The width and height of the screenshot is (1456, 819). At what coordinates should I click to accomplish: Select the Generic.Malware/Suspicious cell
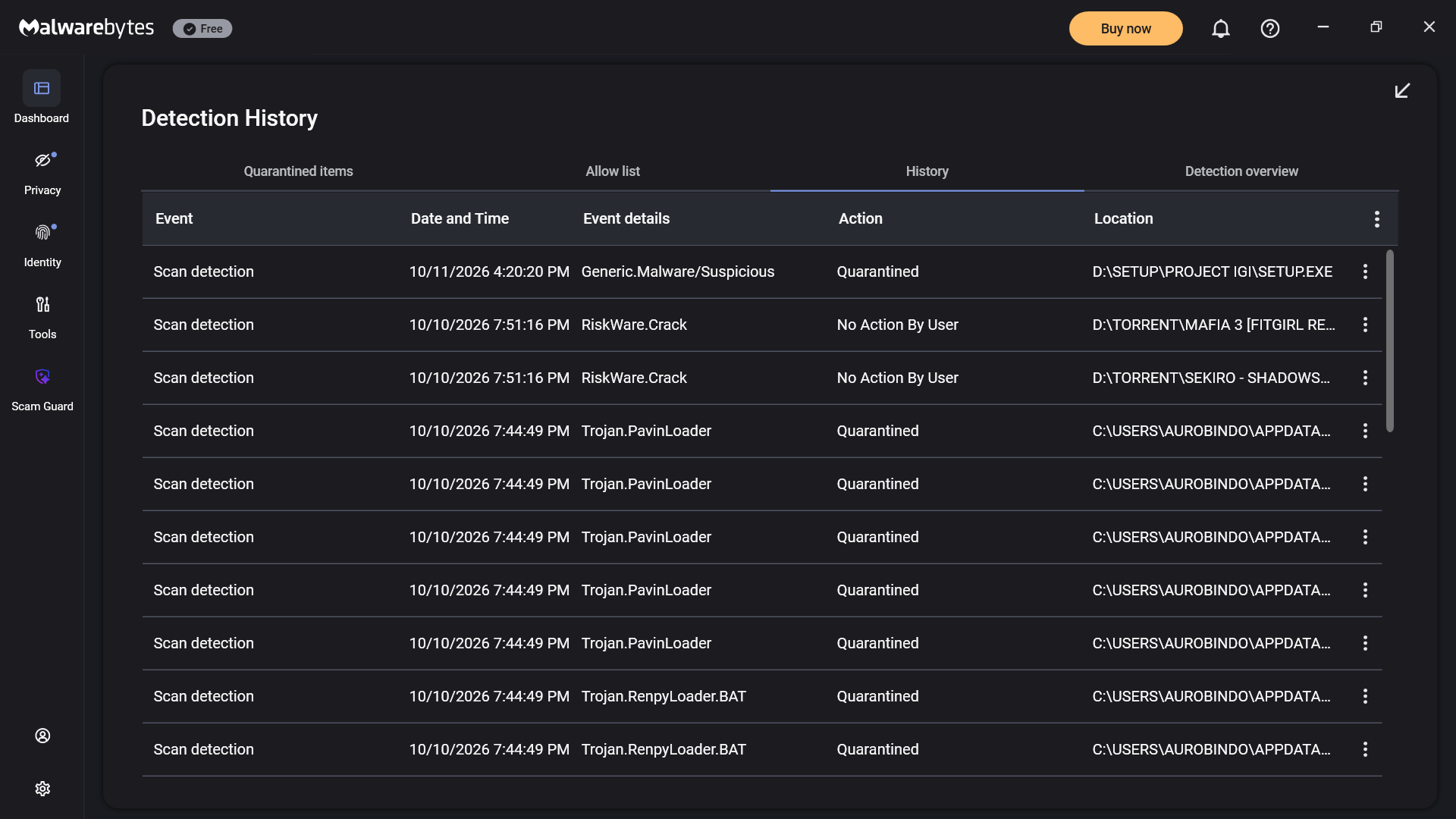pos(678,271)
